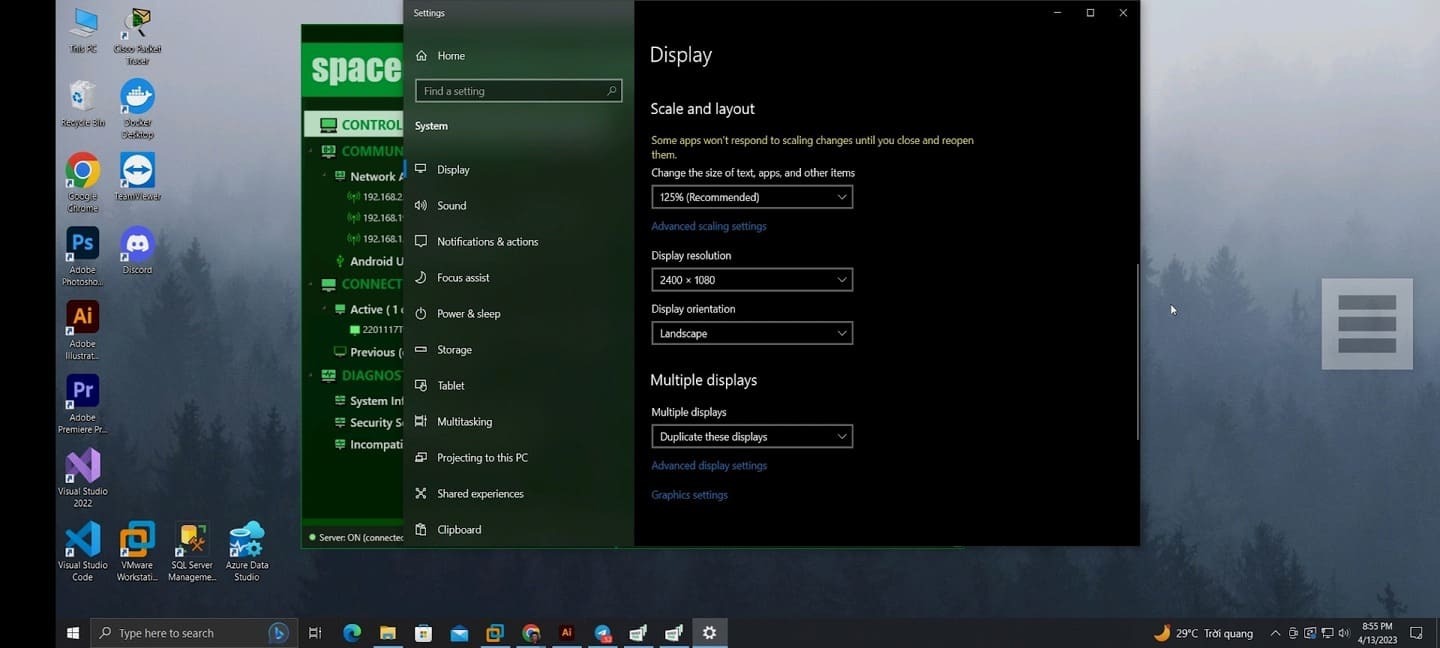Select Google Chrome desktop icon
Image resolution: width=1440 pixels, height=648 pixels.
tap(83, 182)
